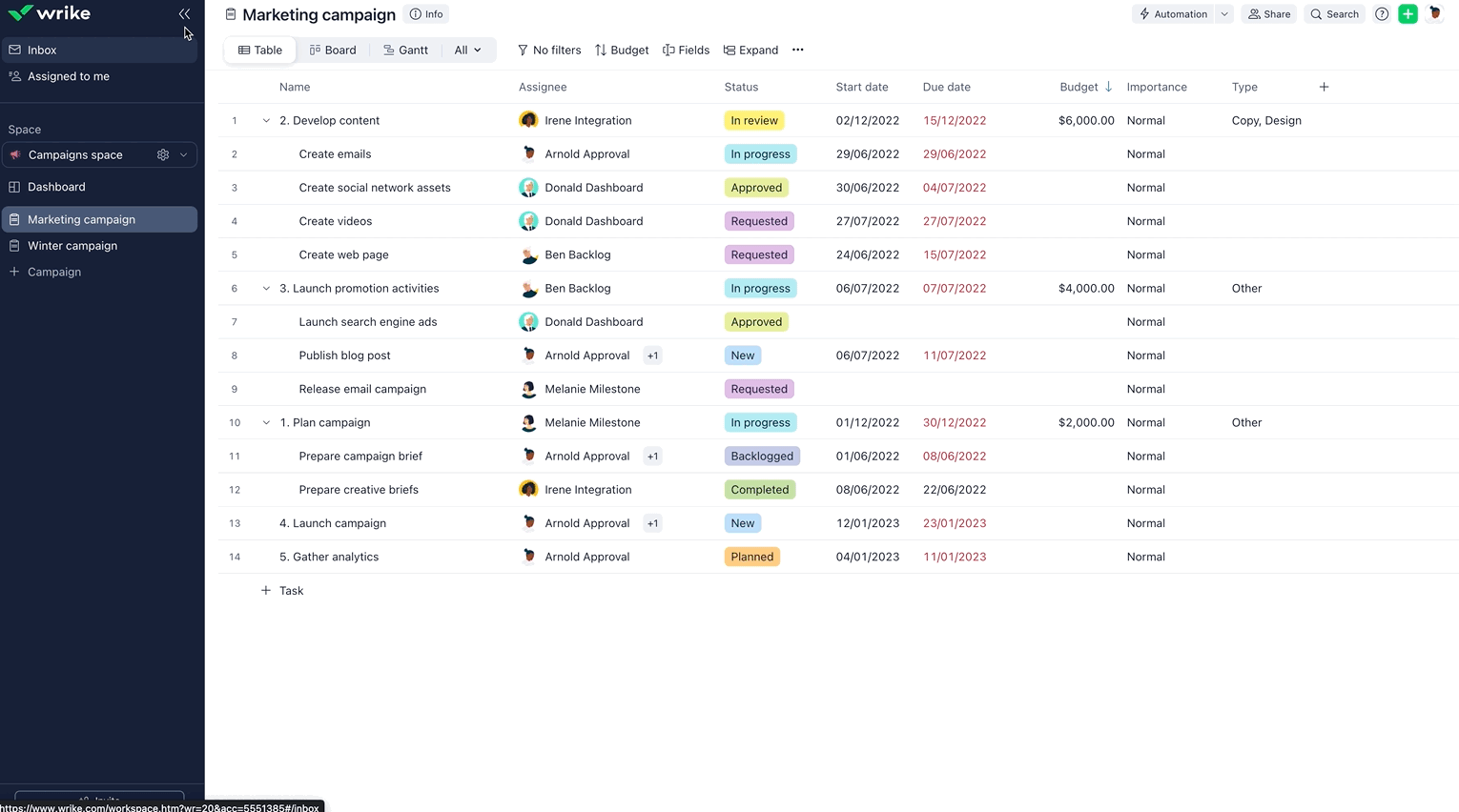Collapse 3. Launch promotion activities row
The width and height of the screenshot is (1459, 812).
coord(266,289)
